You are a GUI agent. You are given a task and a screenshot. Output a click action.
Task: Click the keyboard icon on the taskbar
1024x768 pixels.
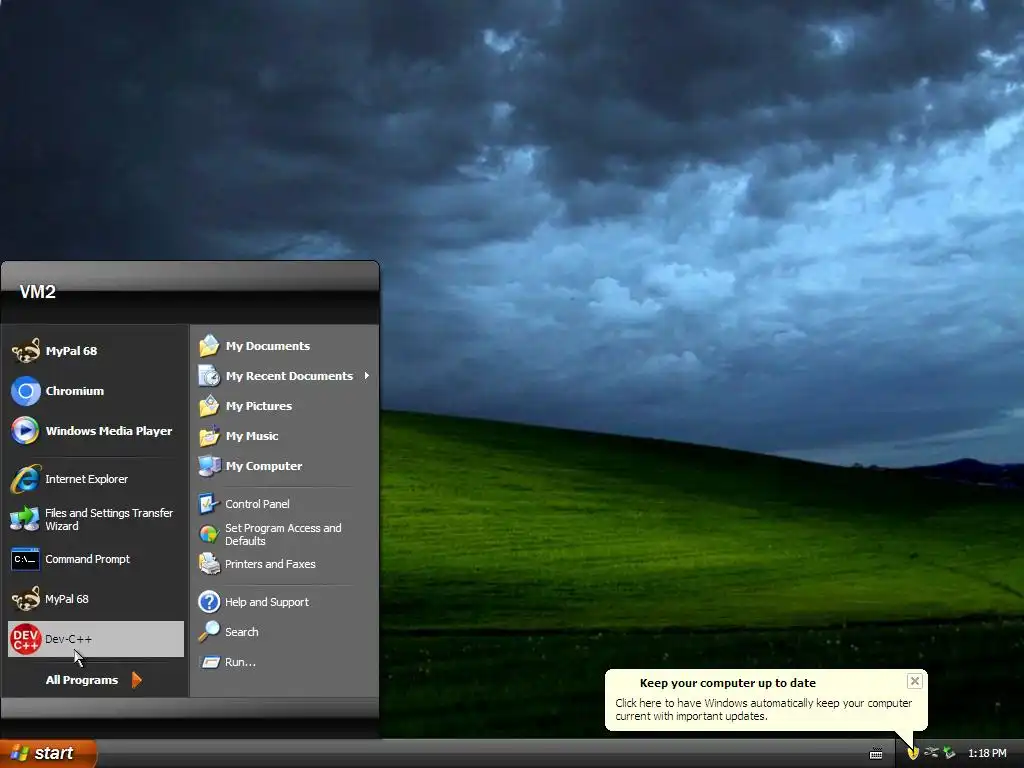[x=876, y=754]
